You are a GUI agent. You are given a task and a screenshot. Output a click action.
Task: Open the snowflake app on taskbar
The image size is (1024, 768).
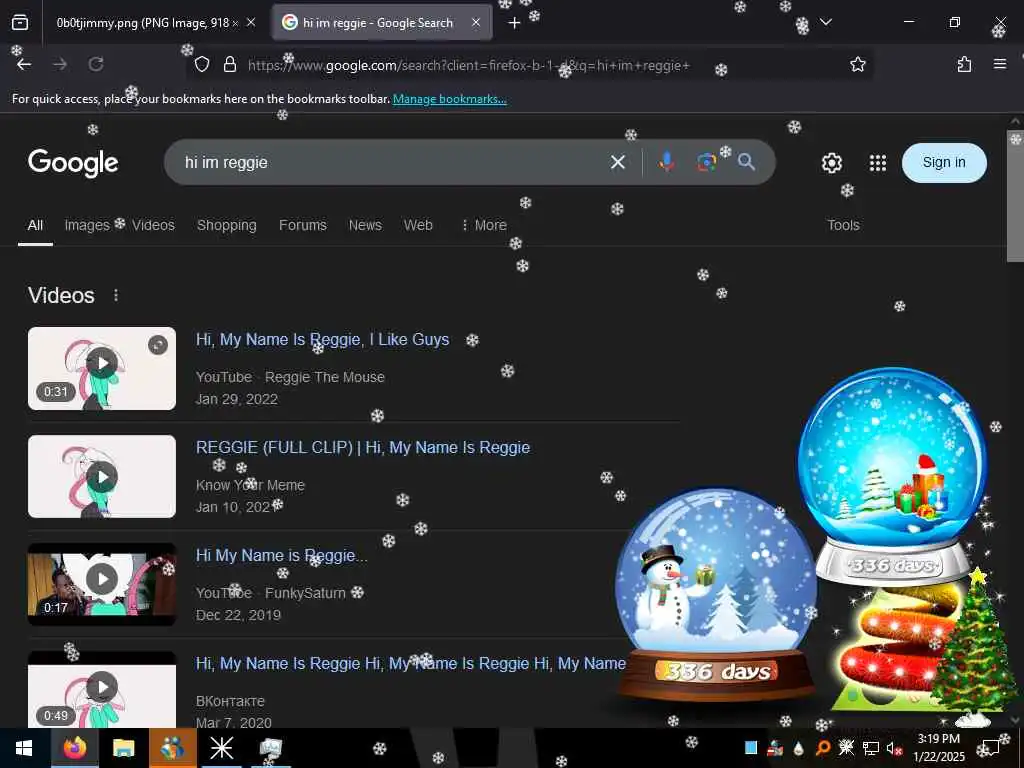point(221,748)
